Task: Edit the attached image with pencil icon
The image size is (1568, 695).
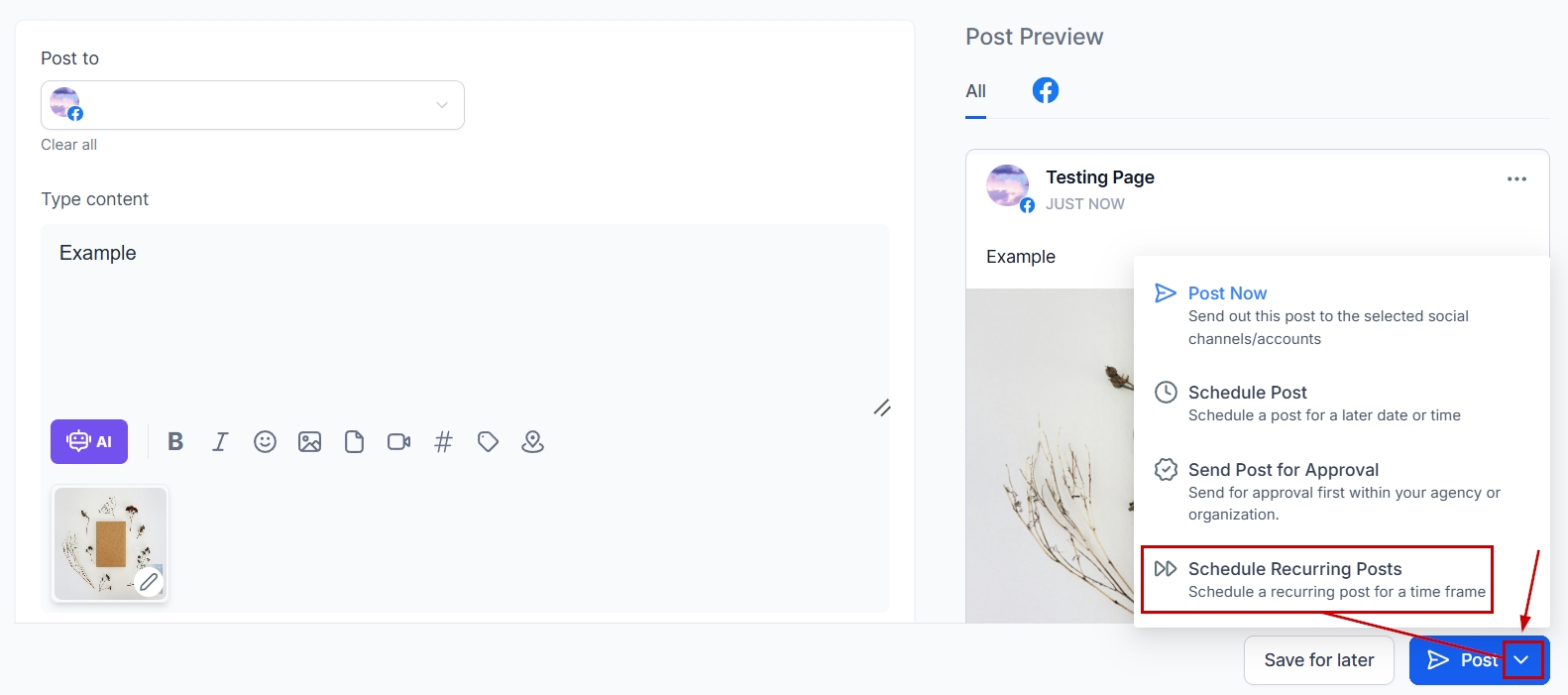Action: [x=149, y=582]
